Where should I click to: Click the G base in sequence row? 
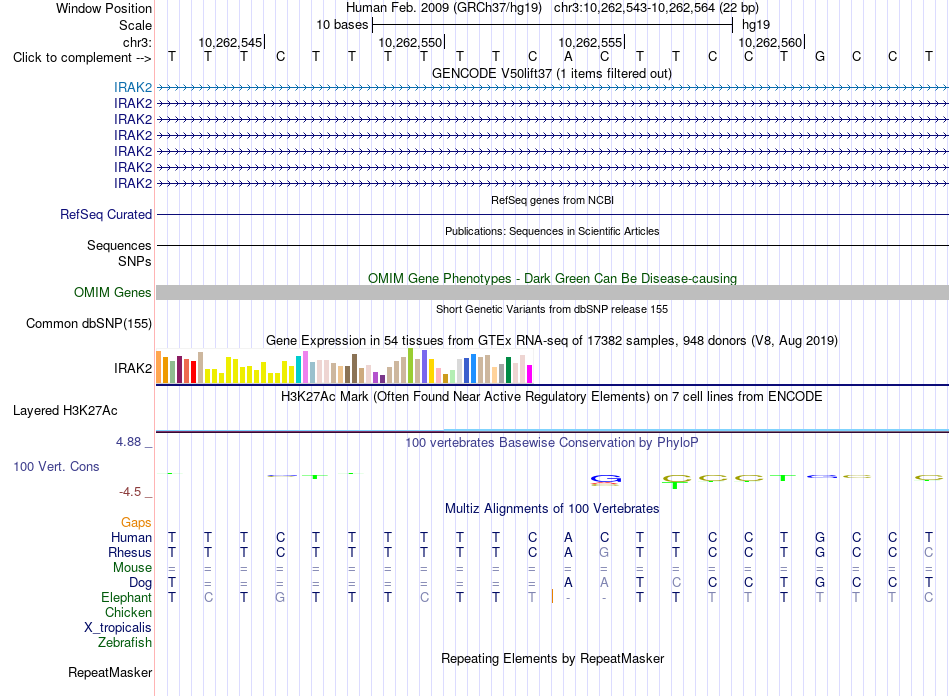tap(820, 56)
